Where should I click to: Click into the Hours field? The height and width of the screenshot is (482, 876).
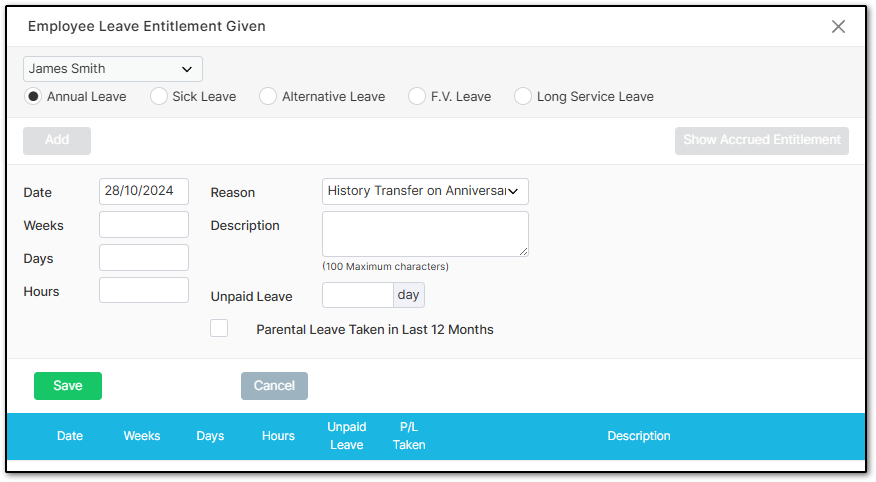click(144, 290)
